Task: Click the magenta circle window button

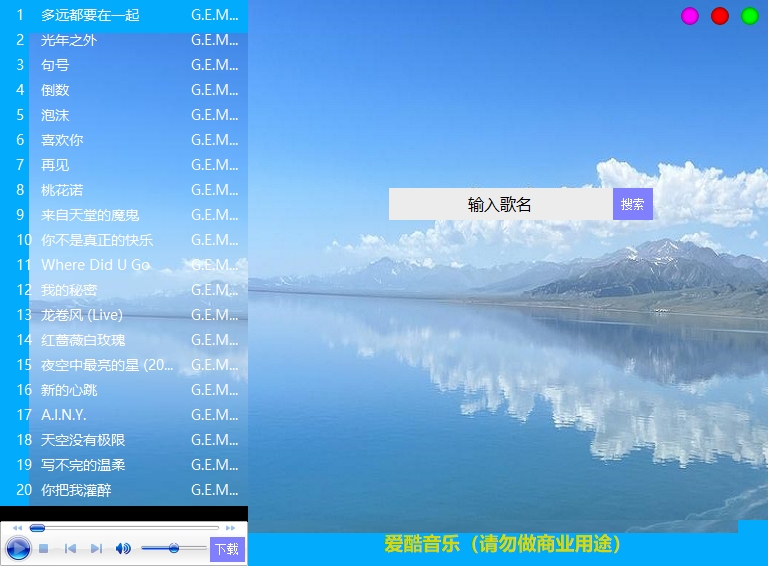Action: click(x=690, y=16)
